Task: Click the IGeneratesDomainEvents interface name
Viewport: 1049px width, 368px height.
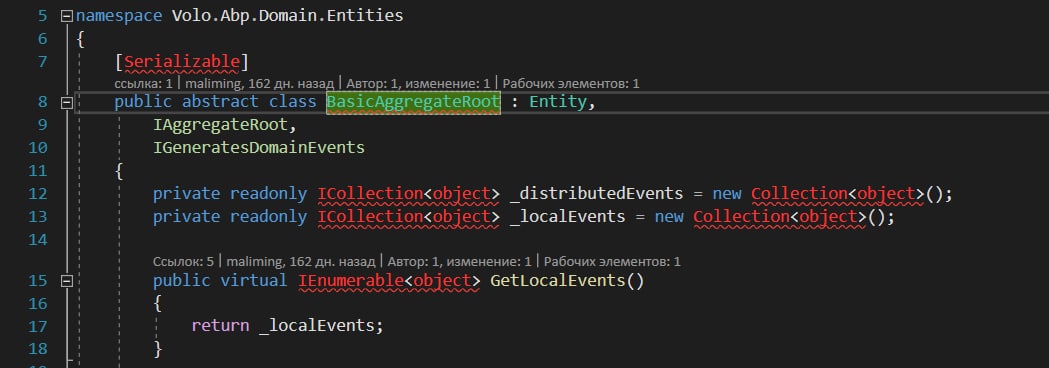Action: pos(259,147)
